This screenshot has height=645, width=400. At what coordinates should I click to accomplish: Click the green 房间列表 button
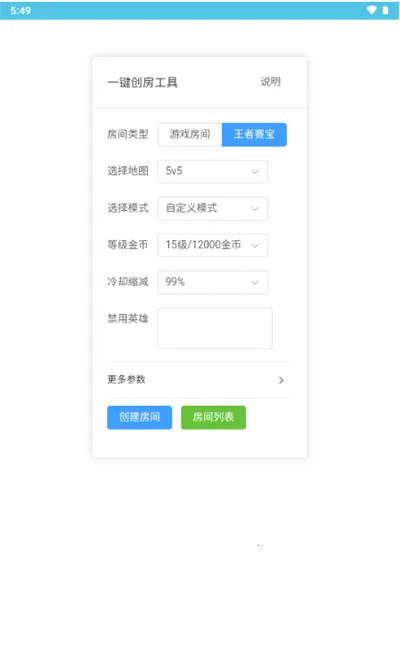point(214,418)
